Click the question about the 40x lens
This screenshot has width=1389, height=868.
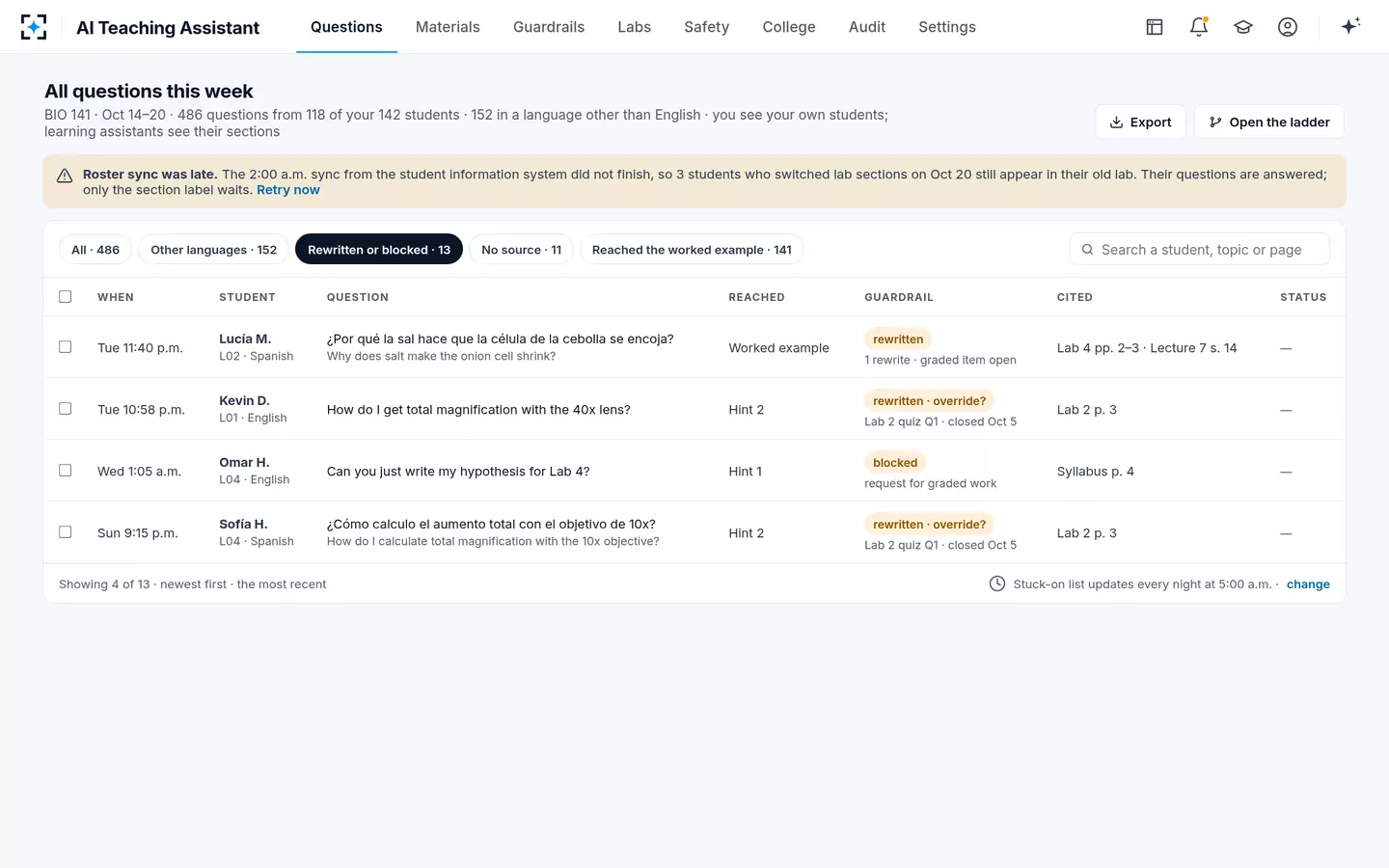478,410
